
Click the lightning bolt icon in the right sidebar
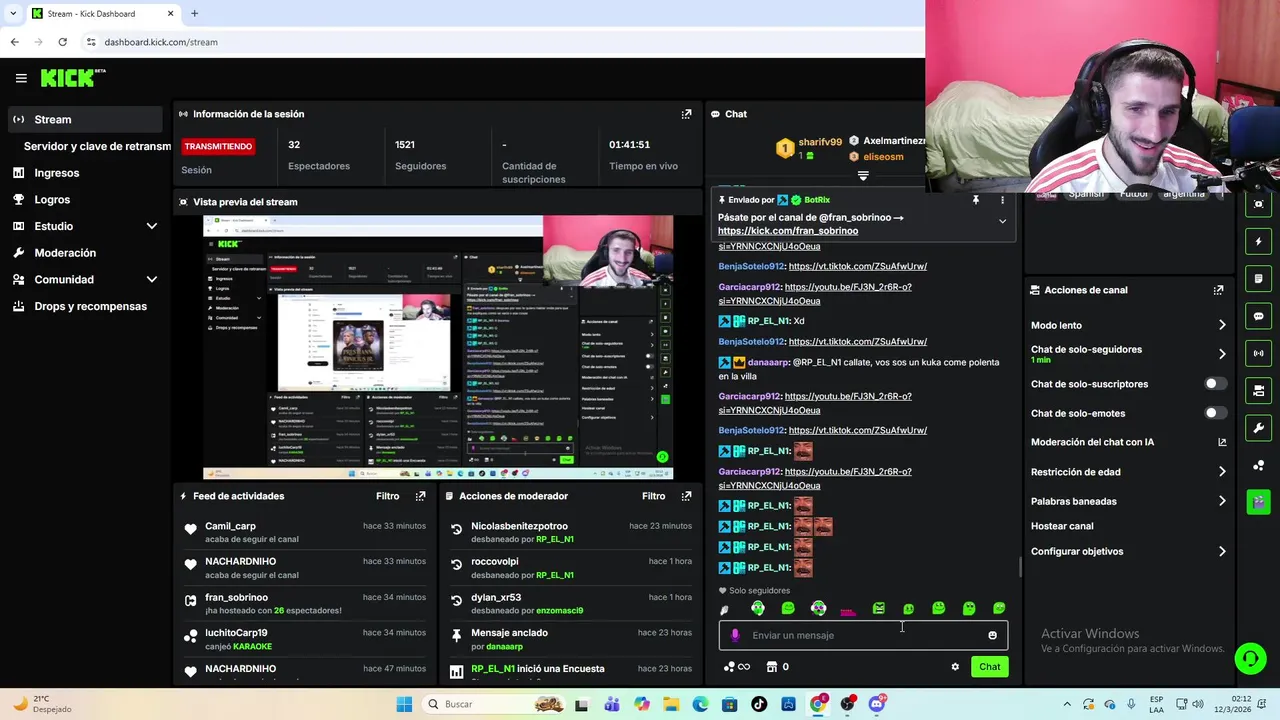1258,241
